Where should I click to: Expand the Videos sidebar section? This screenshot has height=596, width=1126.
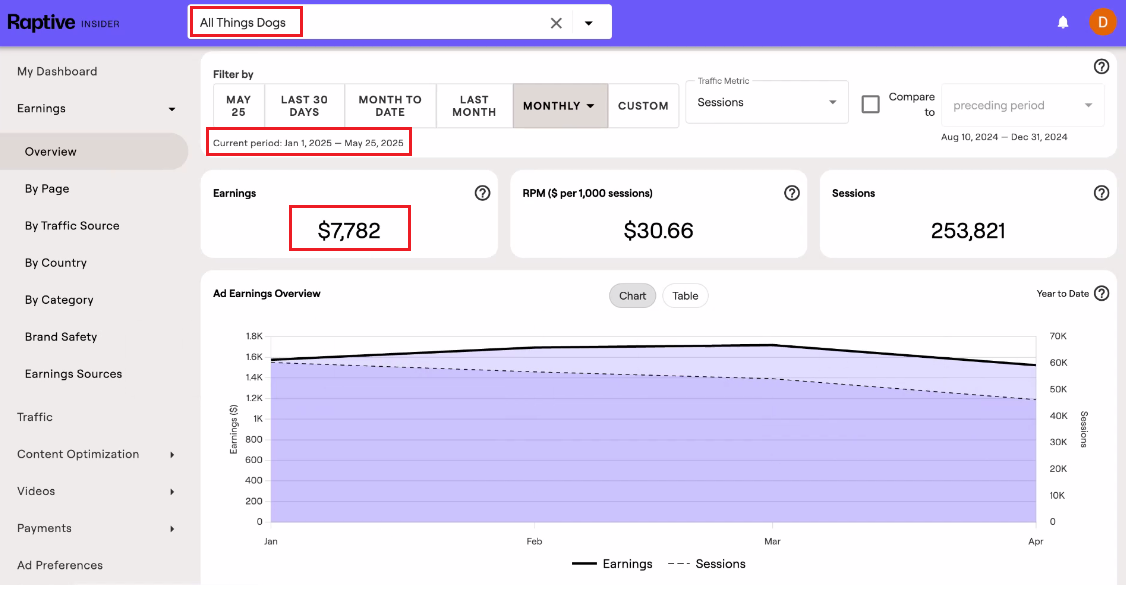coord(172,492)
